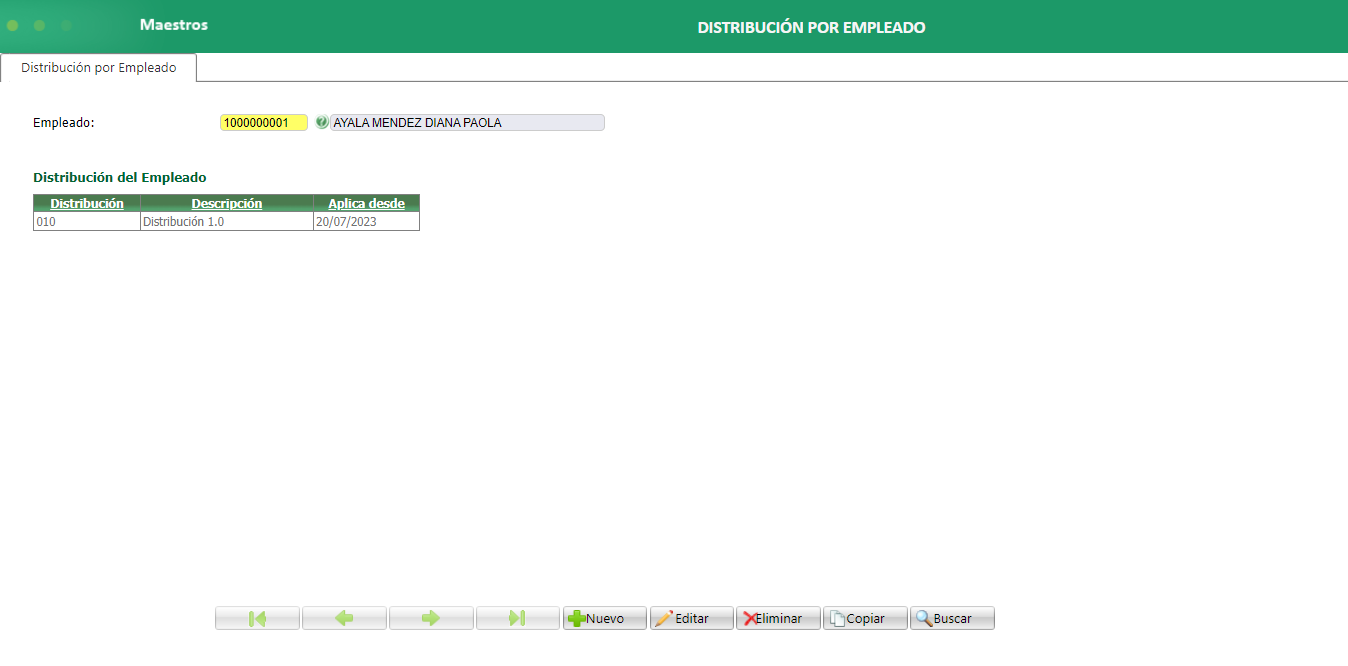Click the Descripción column header link
The image size is (1348, 666).
[x=226, y=203]
